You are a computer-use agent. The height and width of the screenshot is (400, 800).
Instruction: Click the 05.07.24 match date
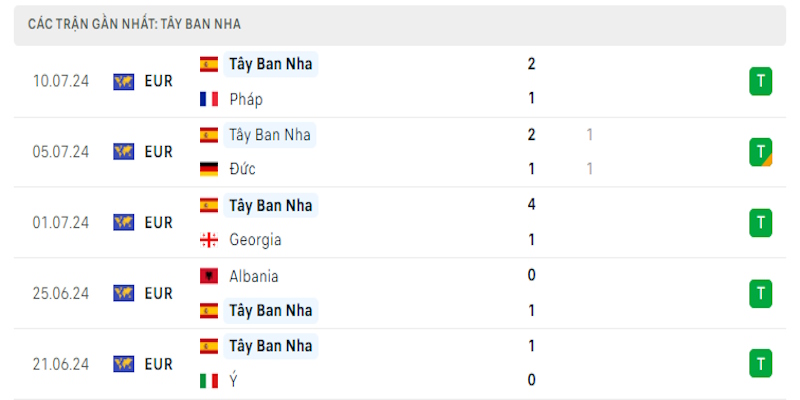click(x=61, y=152)
